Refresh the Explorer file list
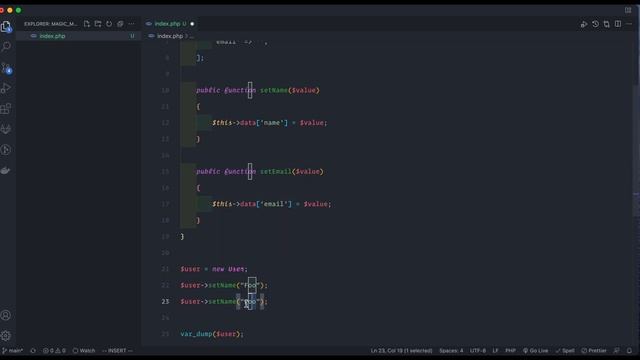Image resolution: width=640 pixels, height=360 pixels. (x=109, y=24)
